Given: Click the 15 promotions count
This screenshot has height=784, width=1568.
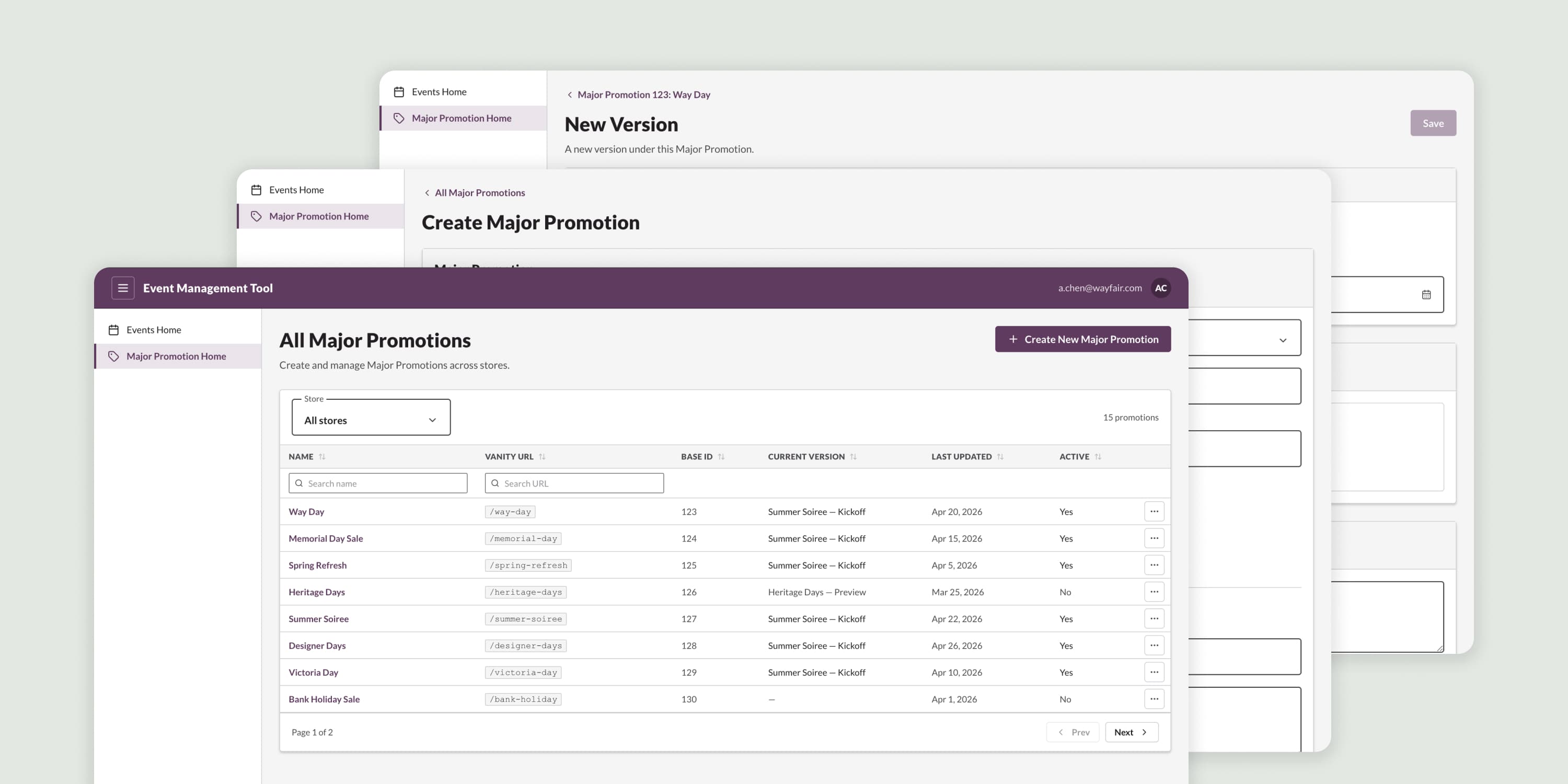Looking at the screenshot, I should pos(1131,418).
